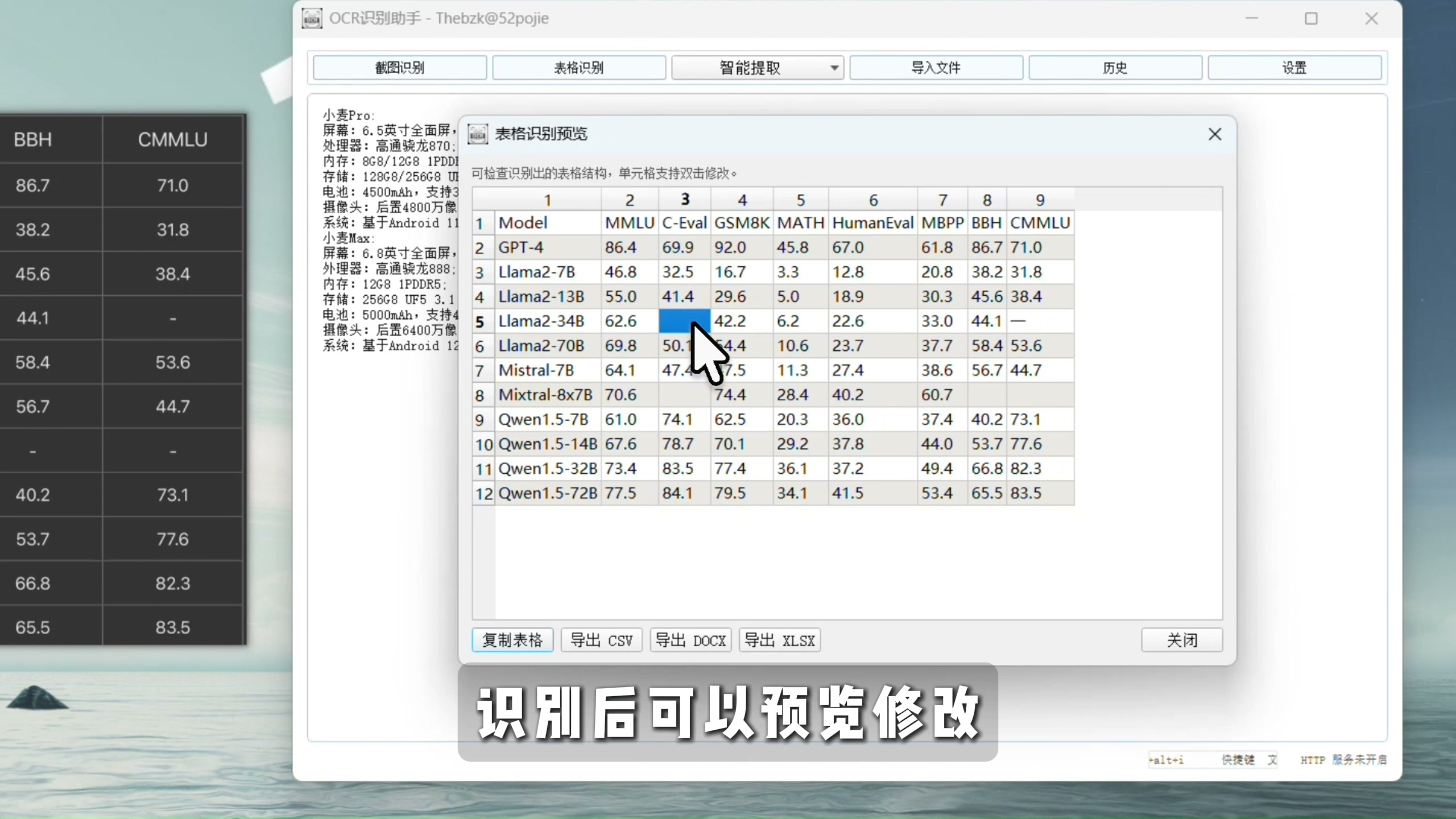
Task: Click the 'Qwen1.5-72B' model cell
Action: point(548,493)
